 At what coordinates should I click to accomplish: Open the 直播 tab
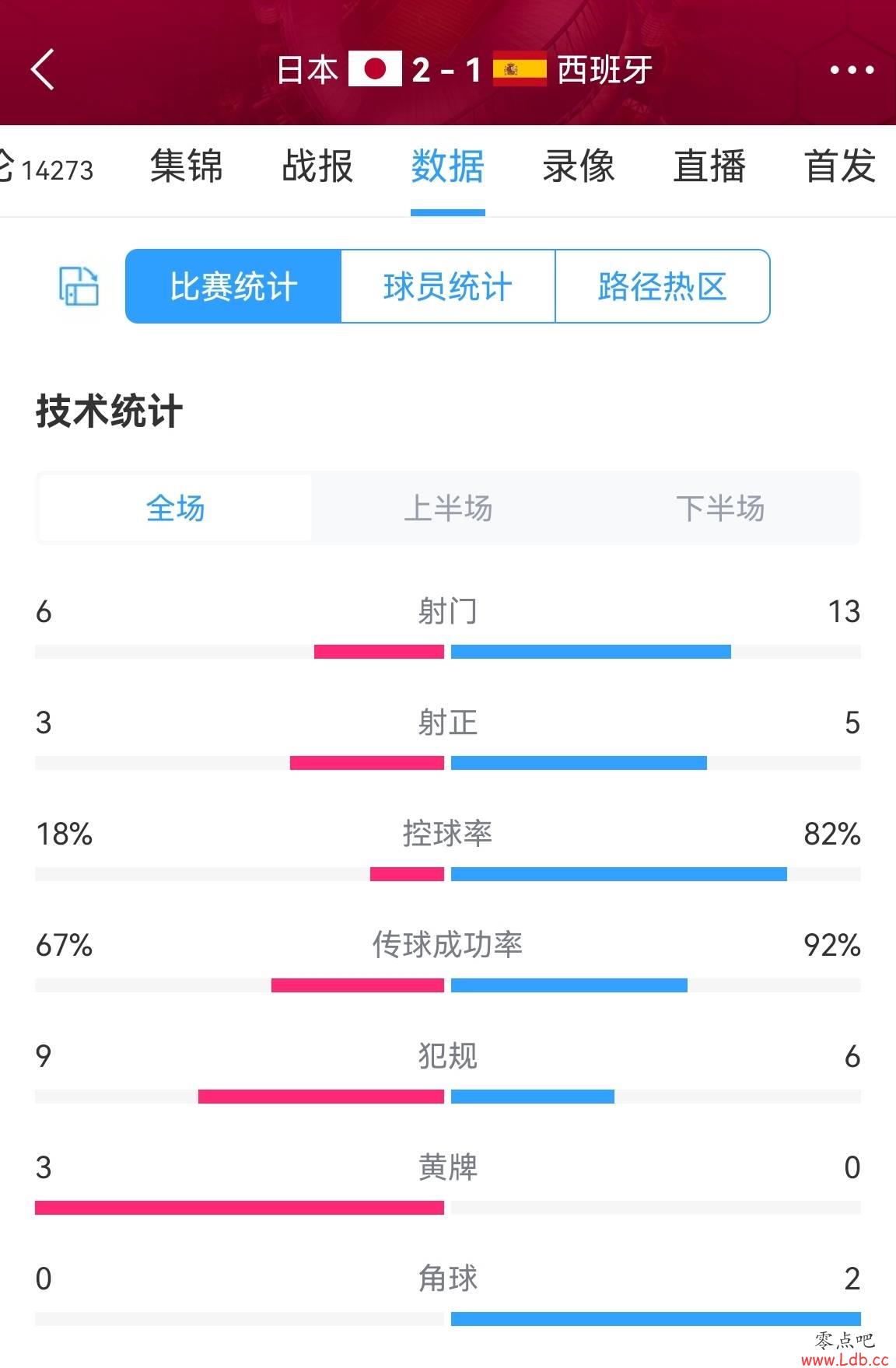pyautogui.click(x=709, y=166)
